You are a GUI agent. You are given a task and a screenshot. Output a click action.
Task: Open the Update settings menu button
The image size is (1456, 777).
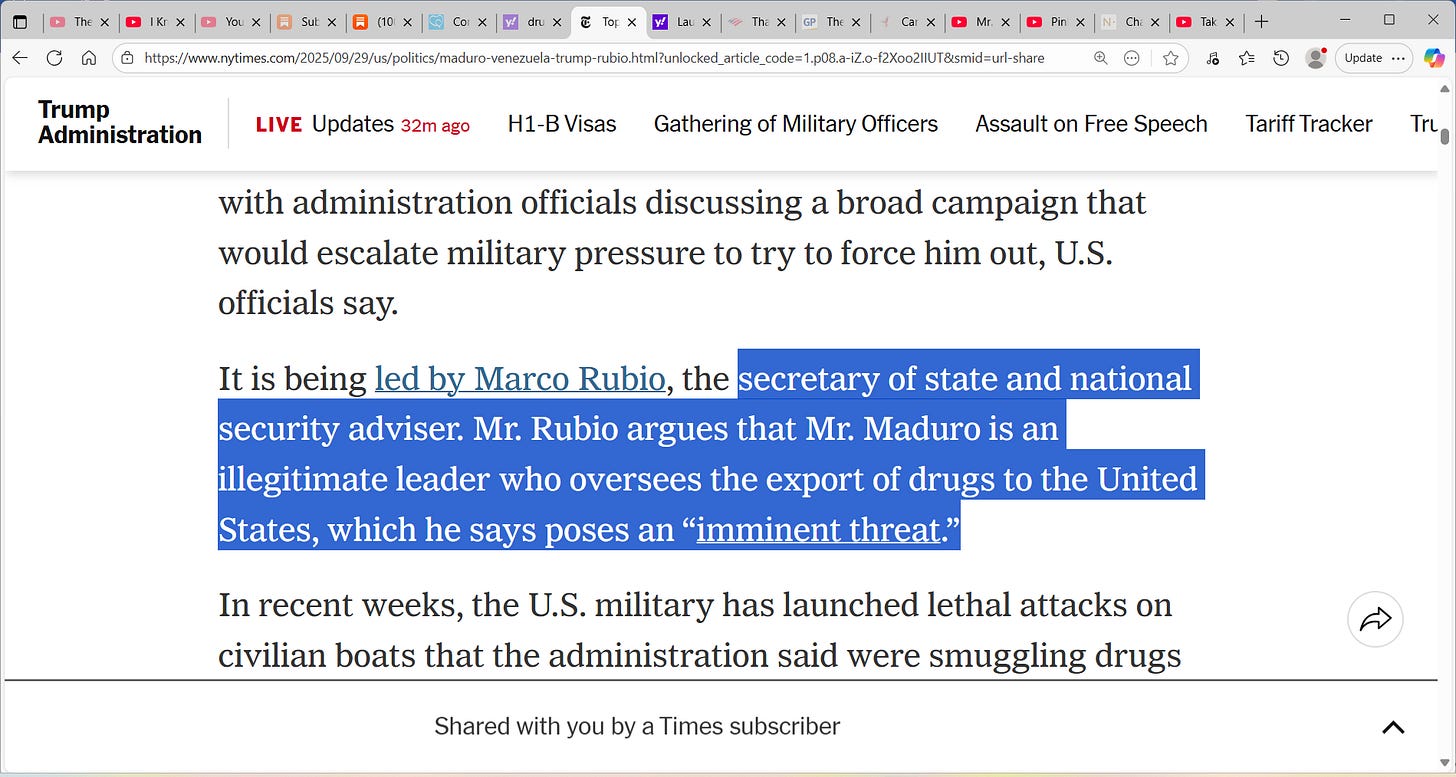pyautogui.click(x=1374, y=58)
